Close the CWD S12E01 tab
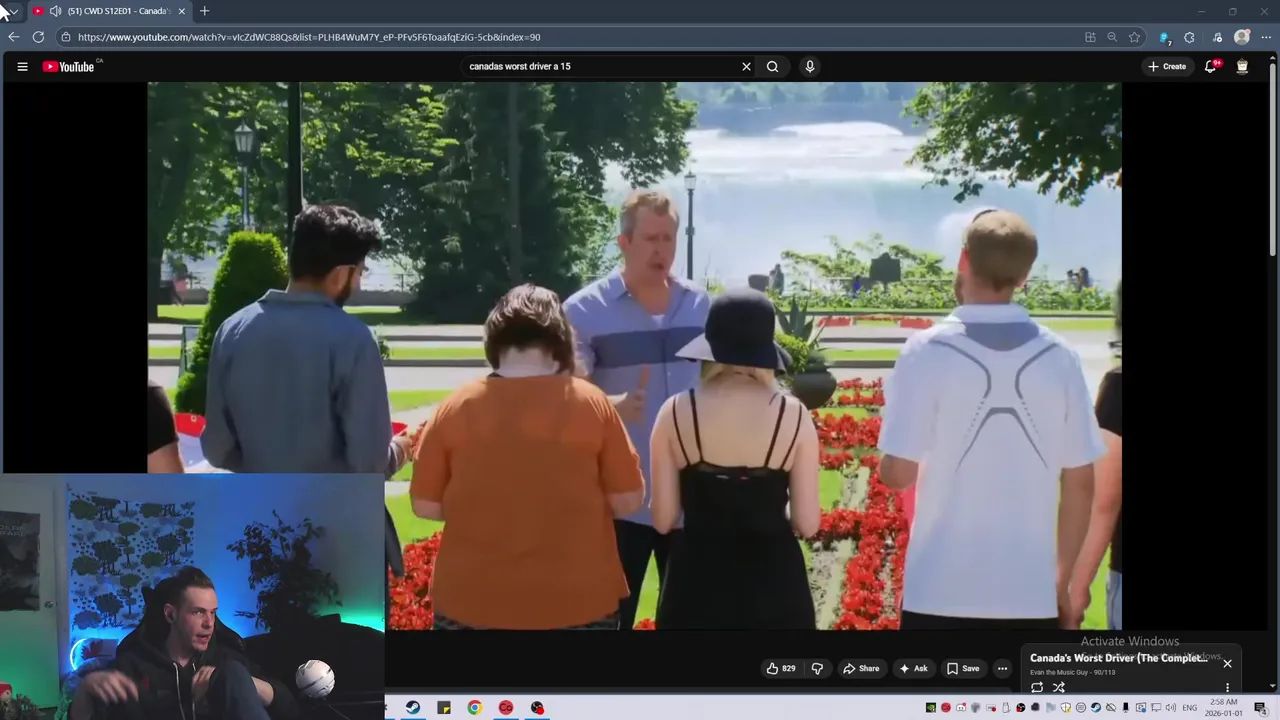The height and width of the screenshot is (720, 1280). point(181,11)
